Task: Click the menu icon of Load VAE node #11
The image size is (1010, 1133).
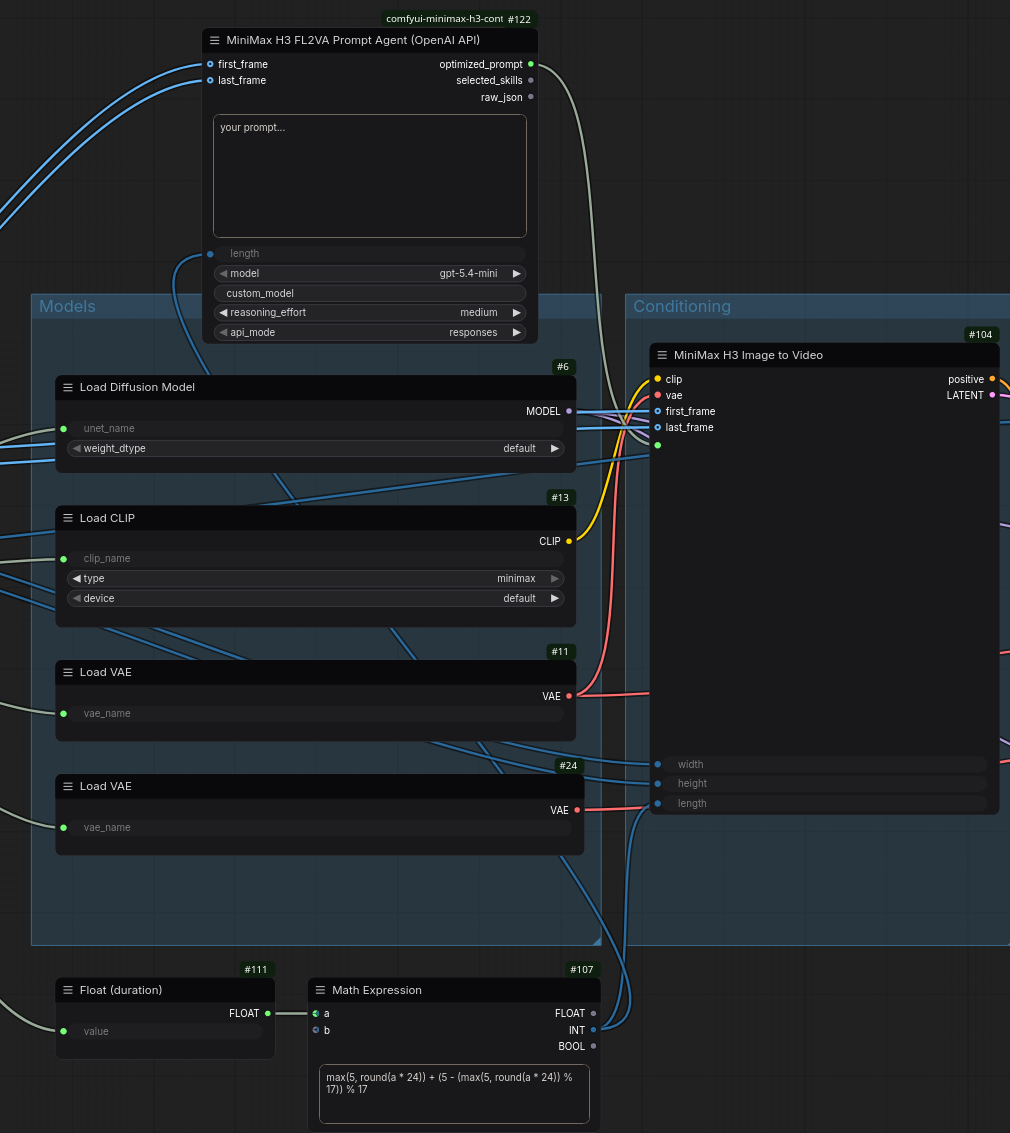Action: pos(68,672)
